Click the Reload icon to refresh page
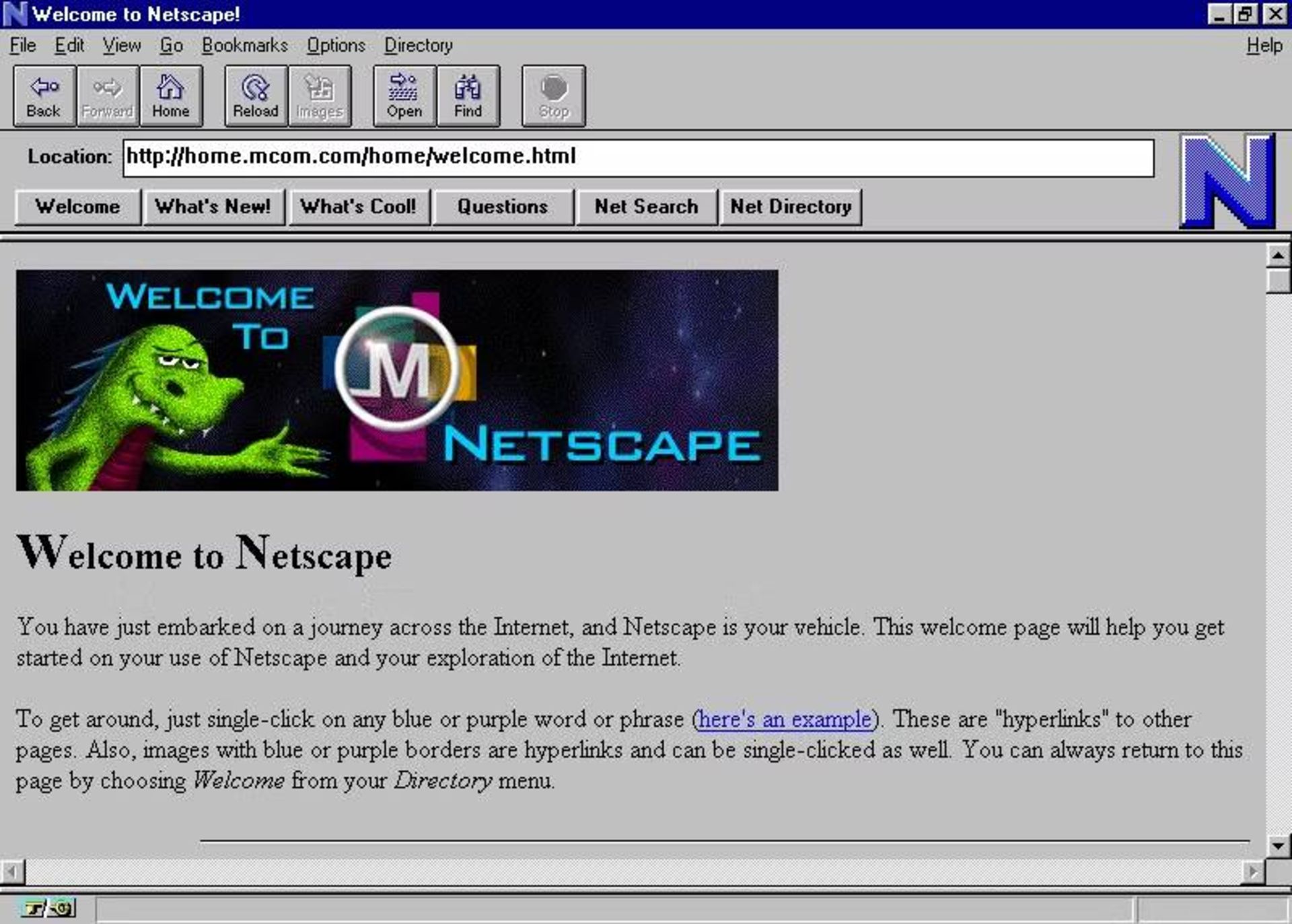This screenshot has height=924, width=1292. (x=255, y=95)
